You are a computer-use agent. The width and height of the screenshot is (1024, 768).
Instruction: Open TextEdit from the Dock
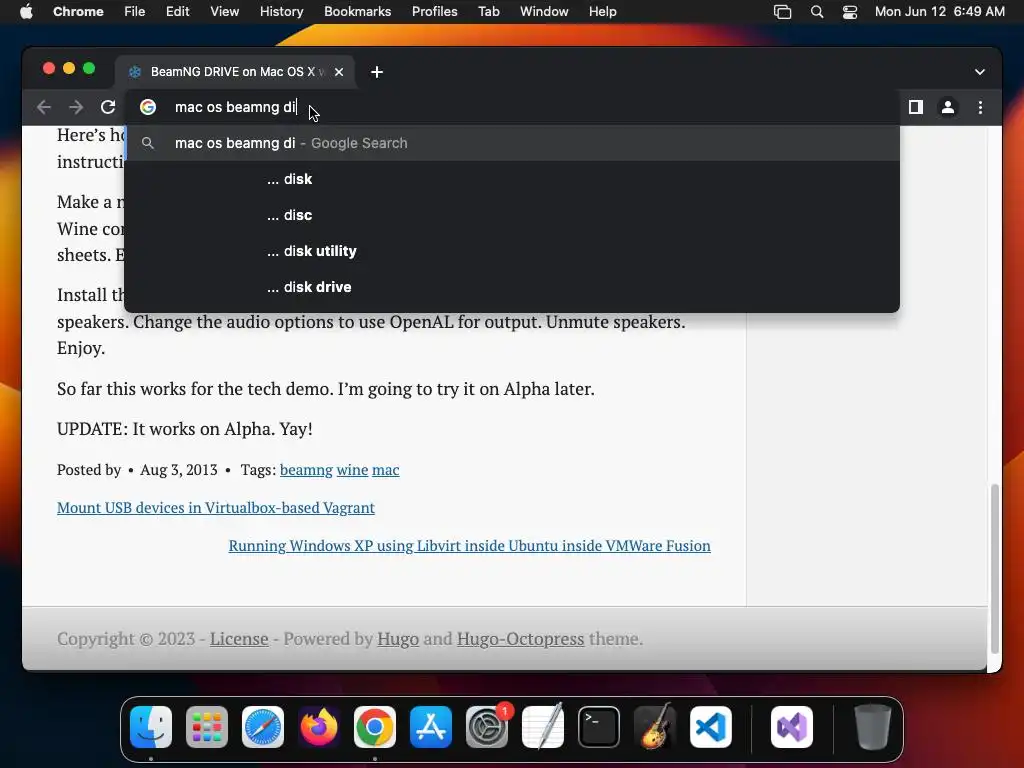click(x=543, y=727)
